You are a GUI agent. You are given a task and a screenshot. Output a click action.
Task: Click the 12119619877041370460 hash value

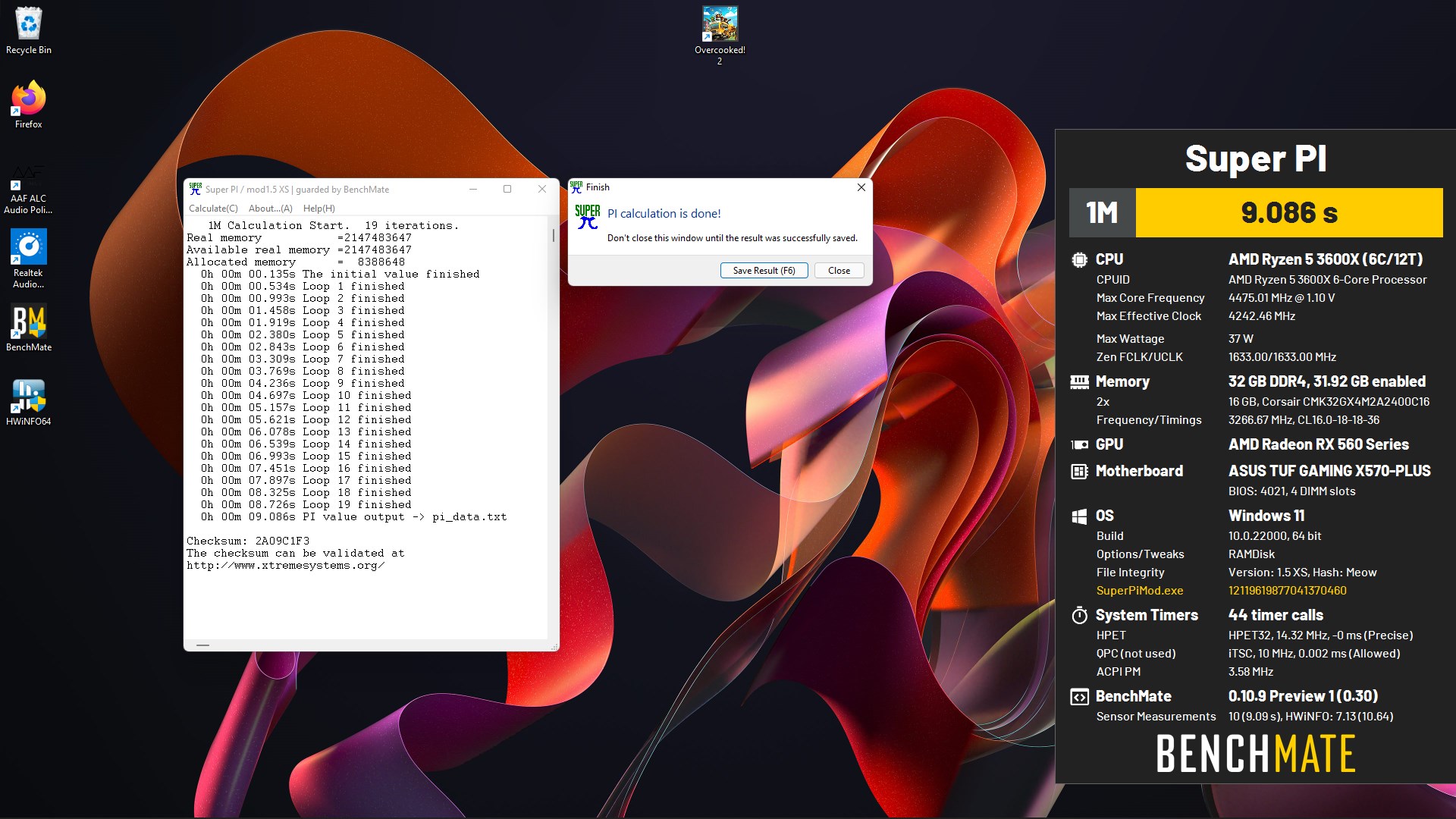(1287, 591)
